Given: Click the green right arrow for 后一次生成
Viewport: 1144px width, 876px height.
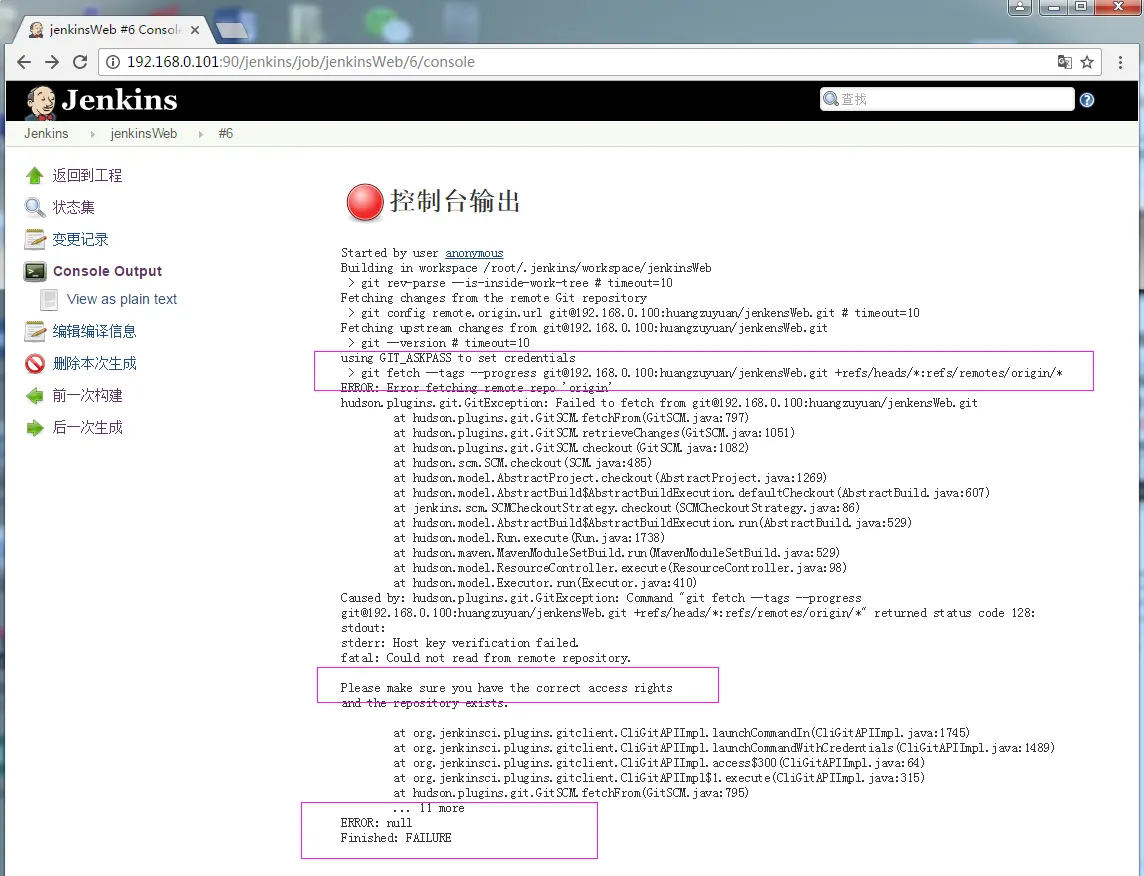Looking at the screenshot, I should tap(34, 427).
